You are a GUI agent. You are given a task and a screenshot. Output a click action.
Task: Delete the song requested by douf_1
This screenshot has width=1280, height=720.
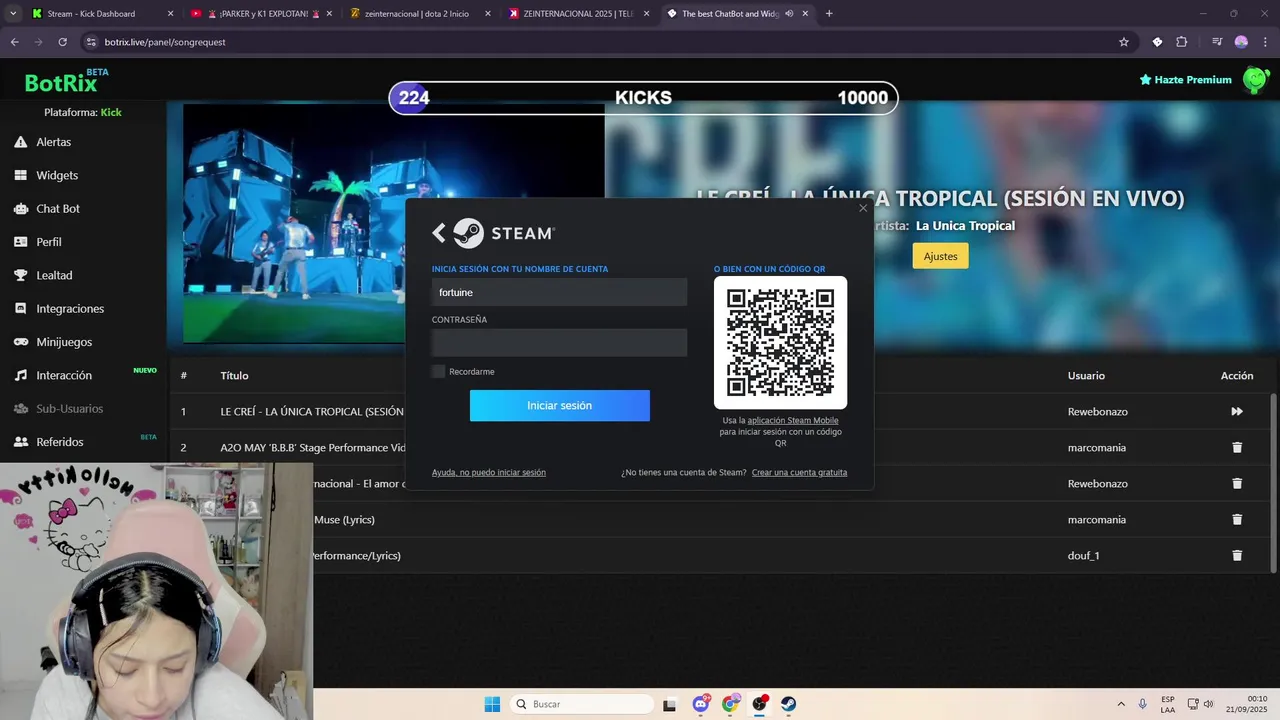click(x=1237, y=555)
